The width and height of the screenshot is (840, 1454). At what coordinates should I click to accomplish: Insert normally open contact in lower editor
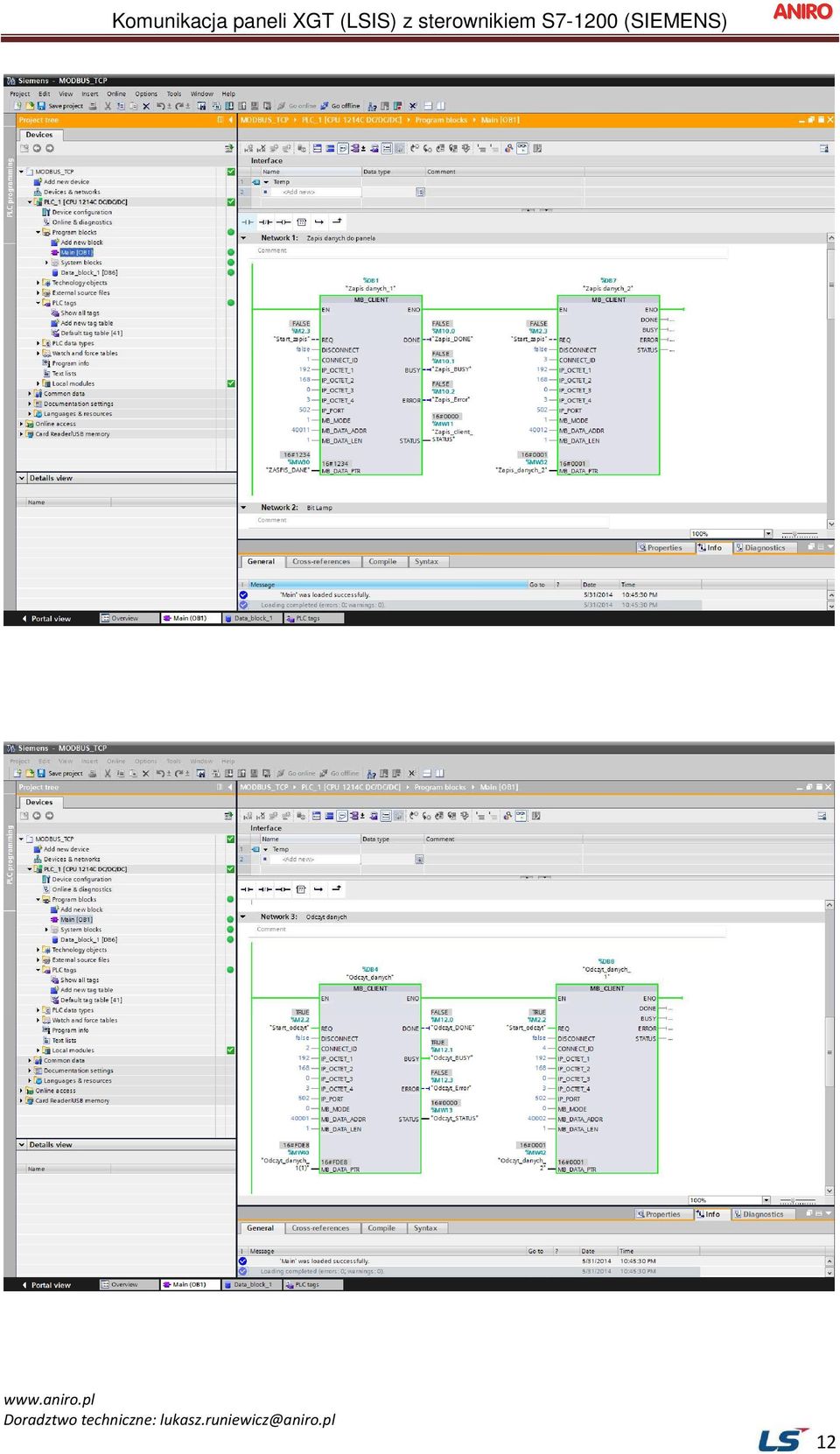tap(248, 889)
